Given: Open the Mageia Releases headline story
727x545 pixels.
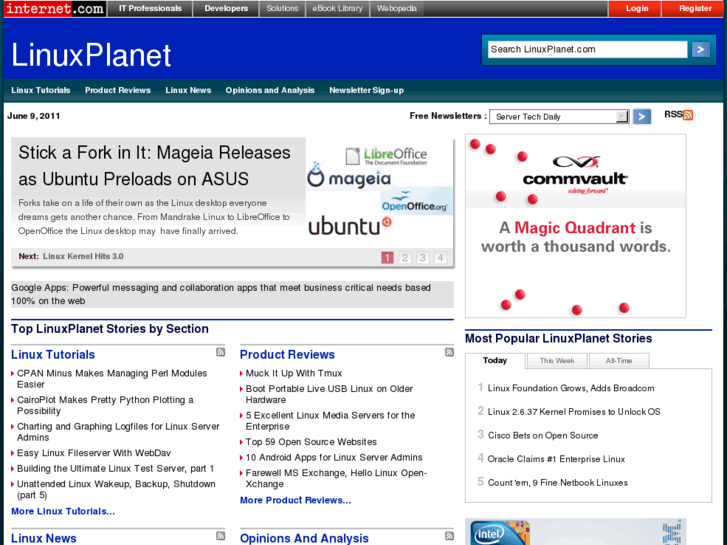Looking at the screenshot, I should pyautogui.click(x=154, y=166).
